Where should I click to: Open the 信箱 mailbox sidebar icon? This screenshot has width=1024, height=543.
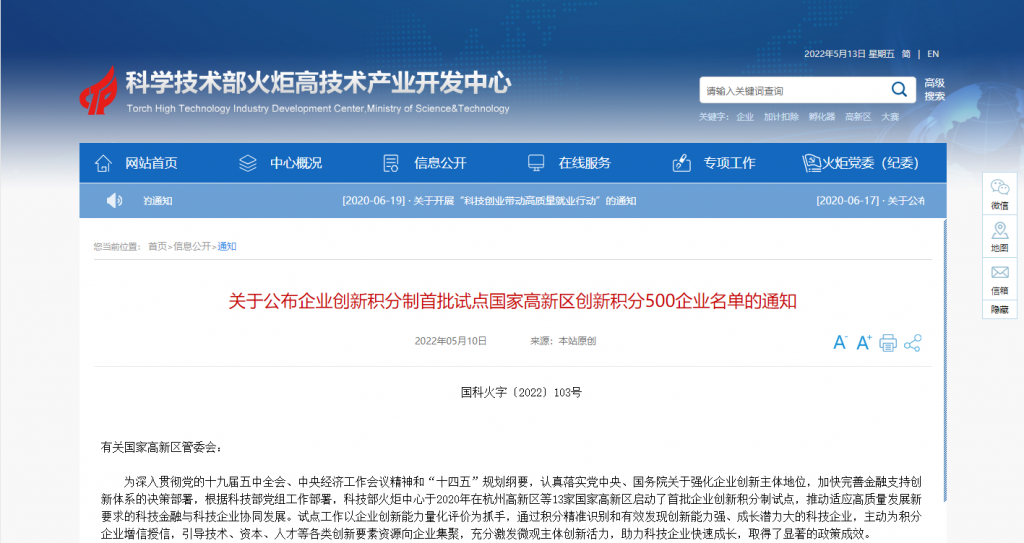[999, 278]
